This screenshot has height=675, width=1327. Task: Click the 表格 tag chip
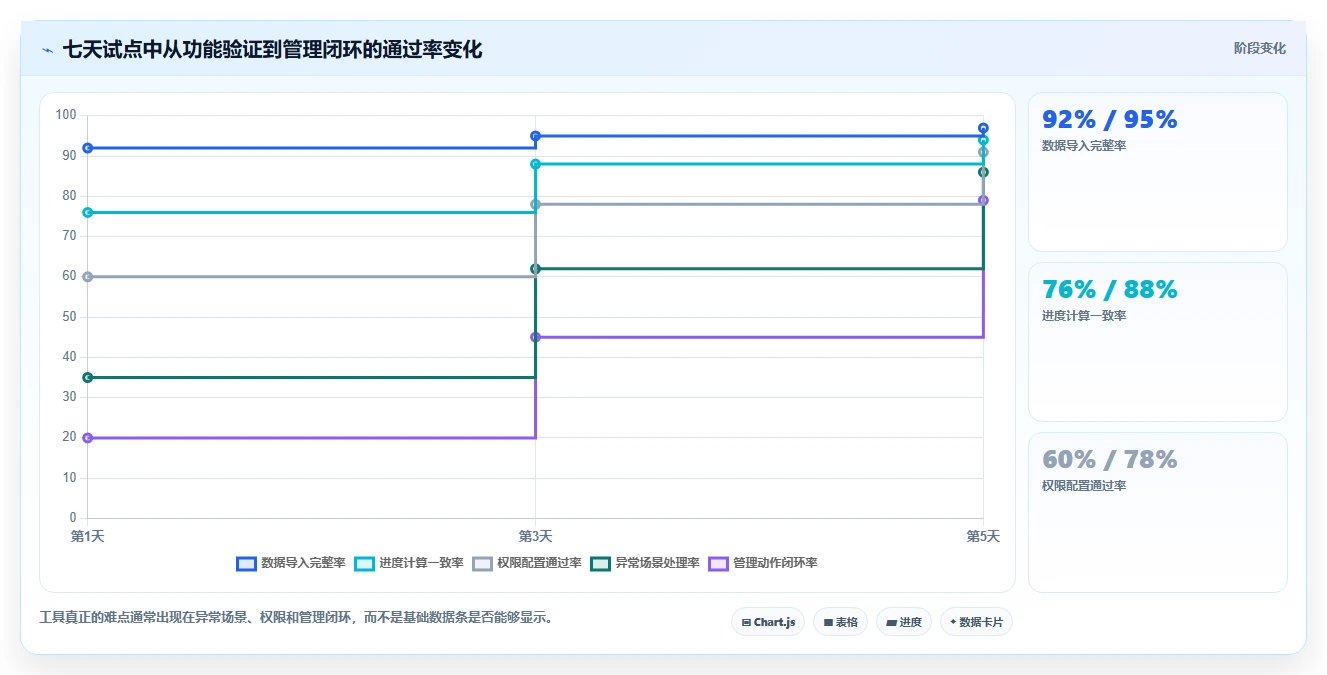coord(840,622)
